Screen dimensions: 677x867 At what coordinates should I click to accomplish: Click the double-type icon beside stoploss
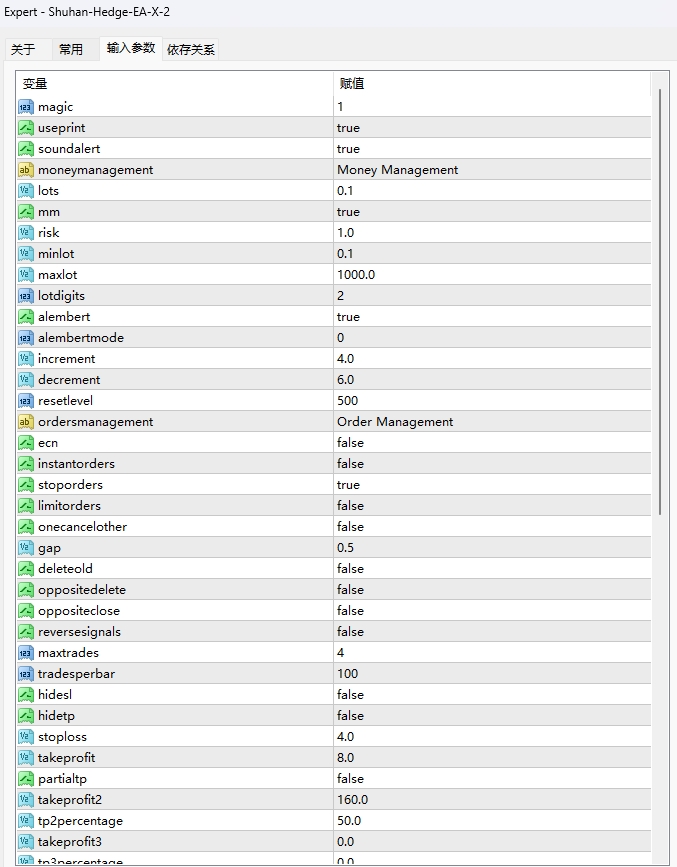26,737
